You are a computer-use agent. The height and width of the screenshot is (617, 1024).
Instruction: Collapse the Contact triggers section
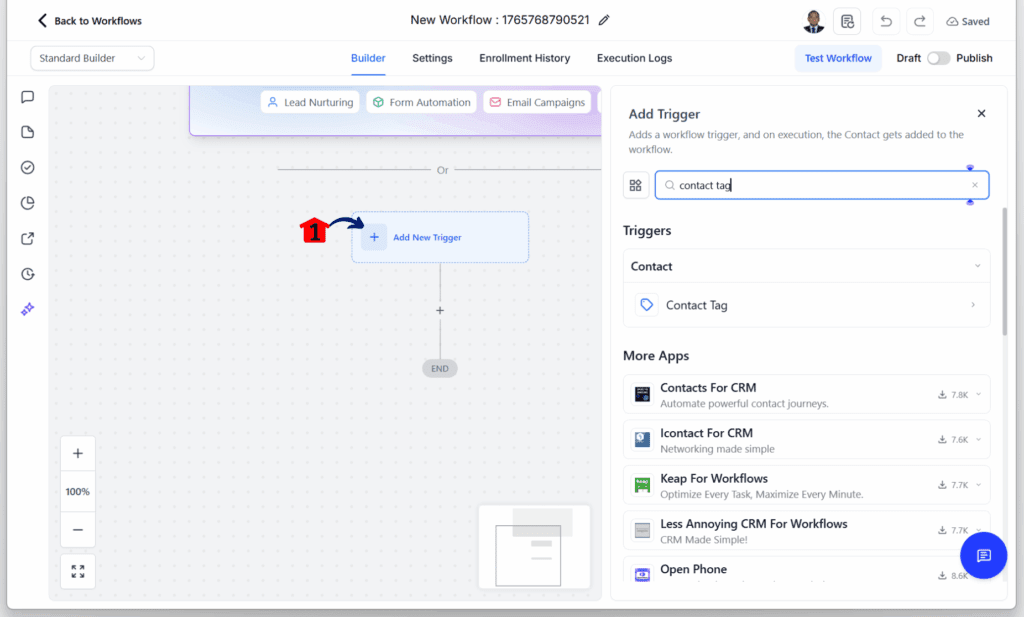[x=978, y=266]
